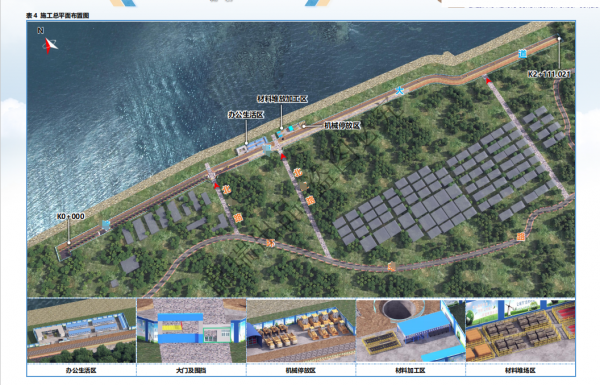Click the orange '环' ring road label

point(271,242)
